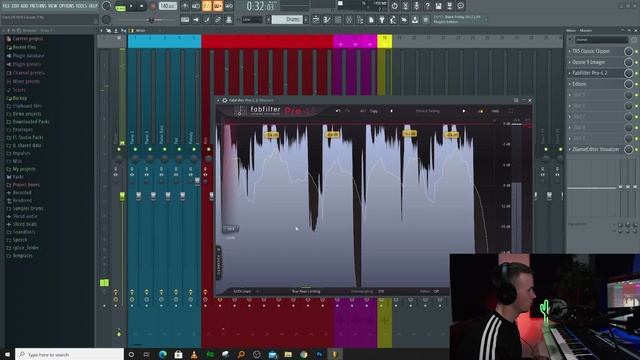Click the typing keyboard to piano icon
This screenshot has width=640, height=360.
(x=185, y=20)
